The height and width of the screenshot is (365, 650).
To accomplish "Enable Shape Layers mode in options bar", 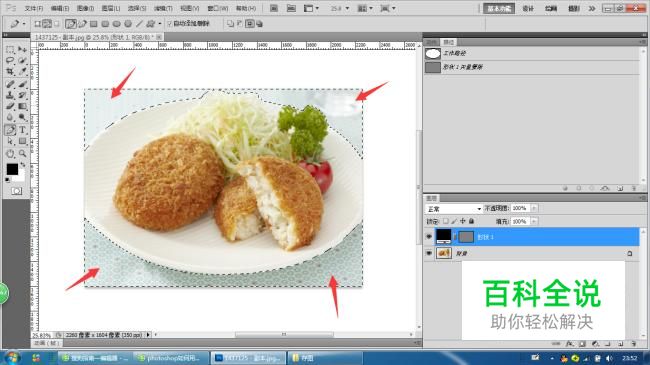I will pos(37,24).
